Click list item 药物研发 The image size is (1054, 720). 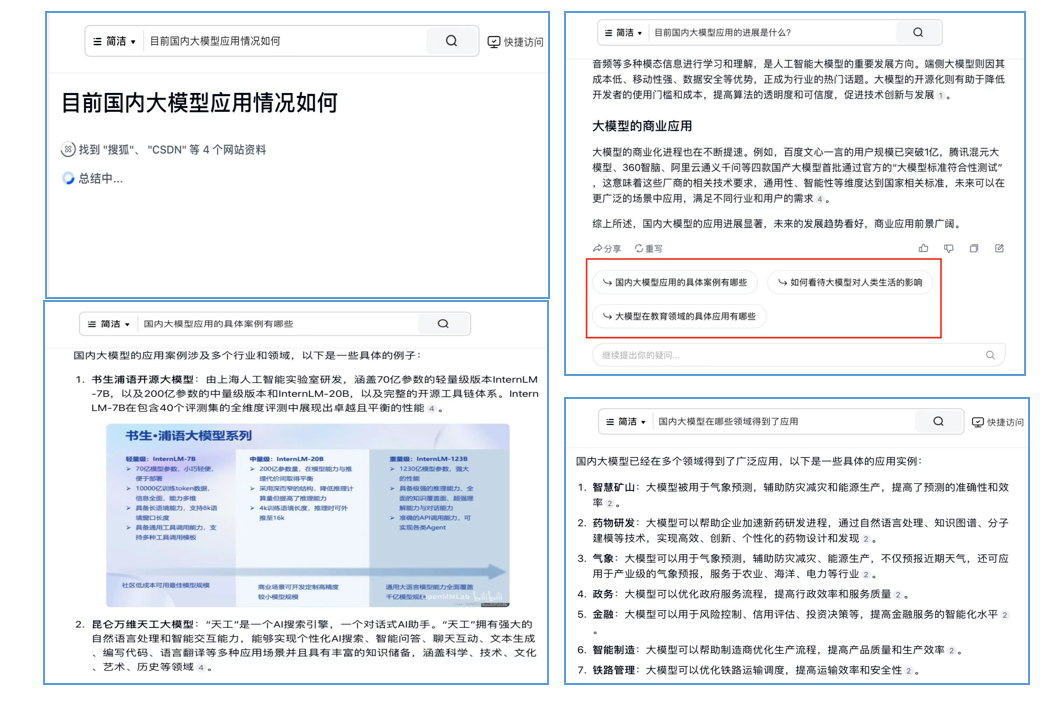[613, 523]
